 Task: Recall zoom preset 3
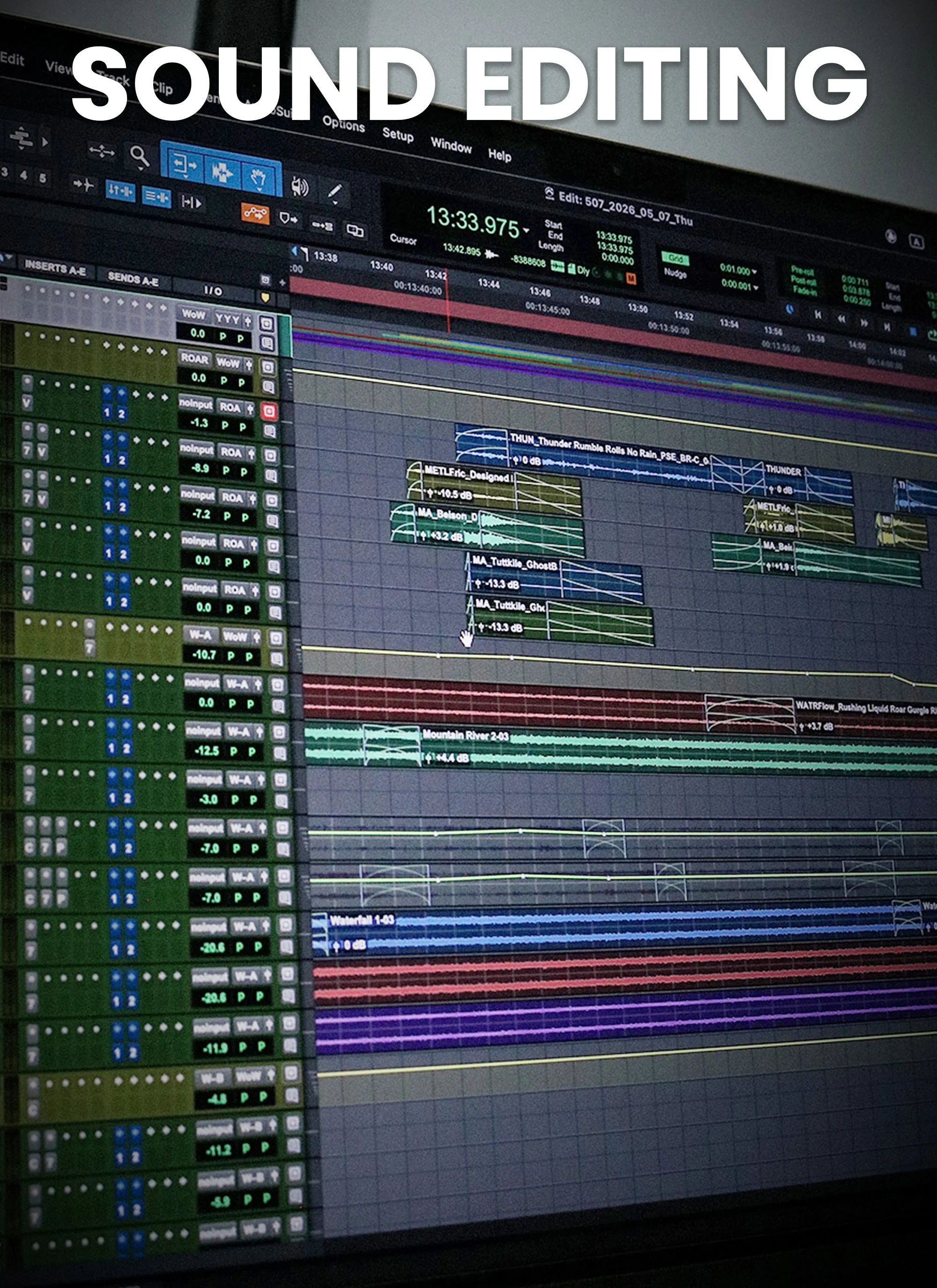(x=5, y=171)
